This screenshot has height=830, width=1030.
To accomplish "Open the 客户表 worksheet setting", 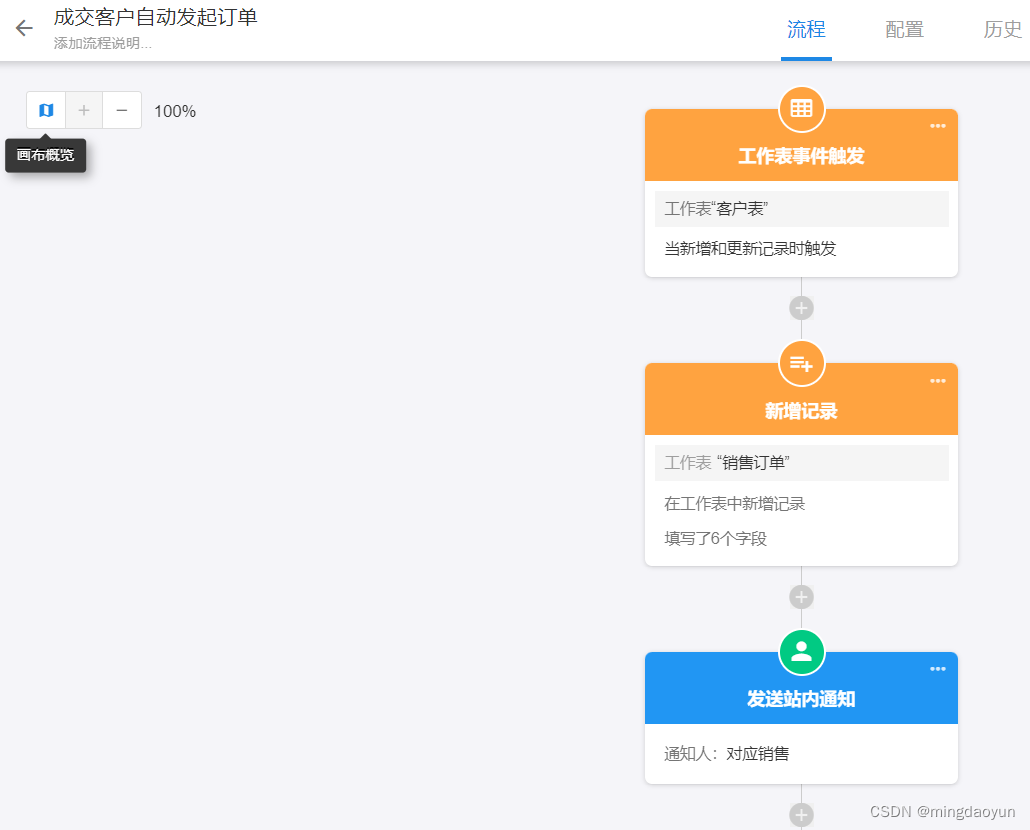I will [x=801, y=208].
